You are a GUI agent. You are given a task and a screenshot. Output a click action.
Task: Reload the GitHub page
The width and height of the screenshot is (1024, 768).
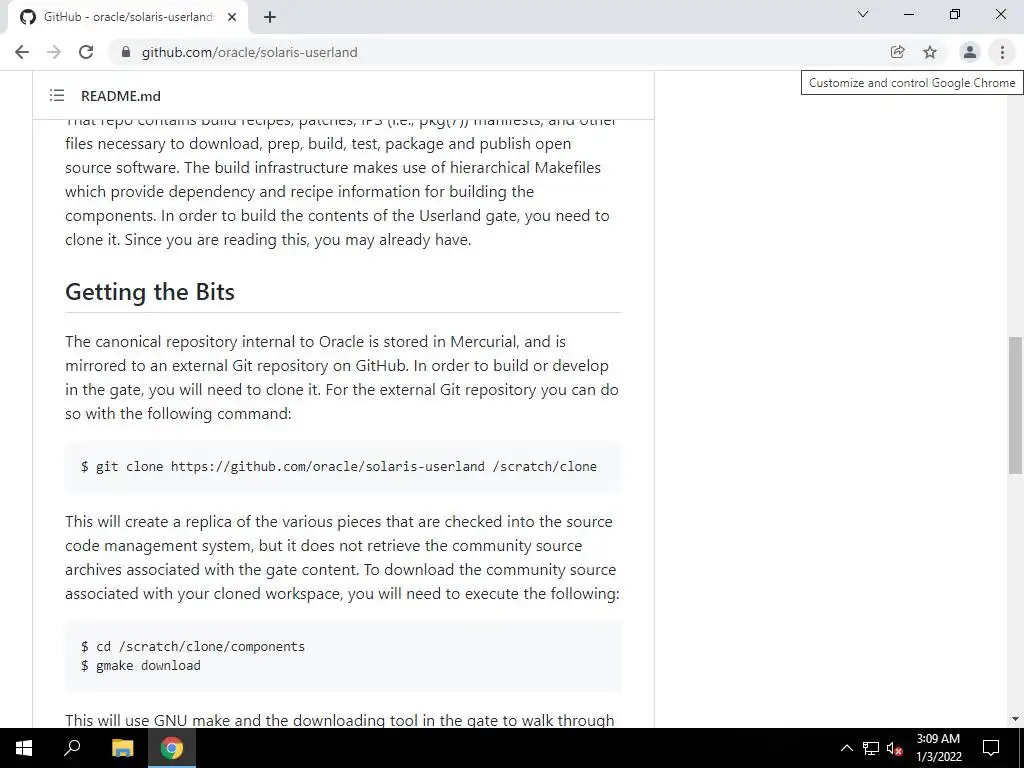(x=86, y=52)
